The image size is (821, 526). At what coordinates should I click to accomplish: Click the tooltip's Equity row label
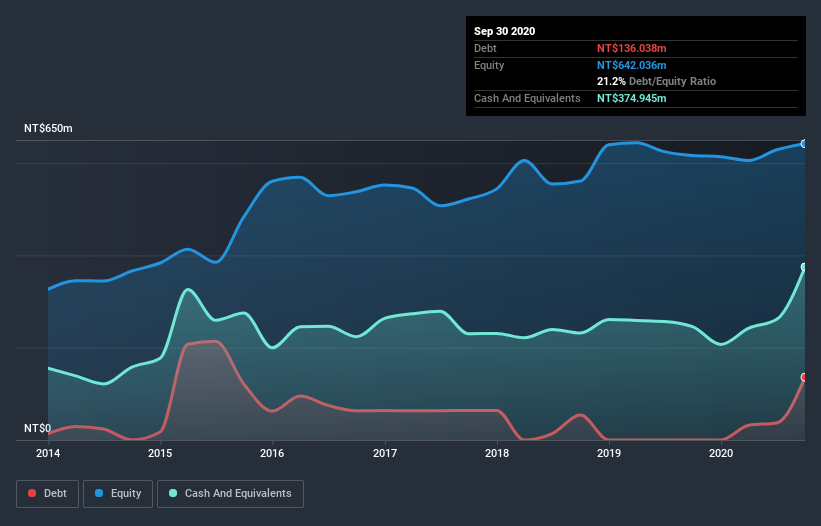click(x=489, y=65)
